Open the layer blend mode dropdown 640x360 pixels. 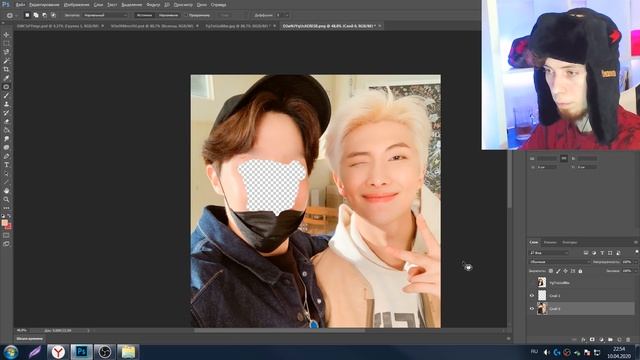click(x=559, y=262)
